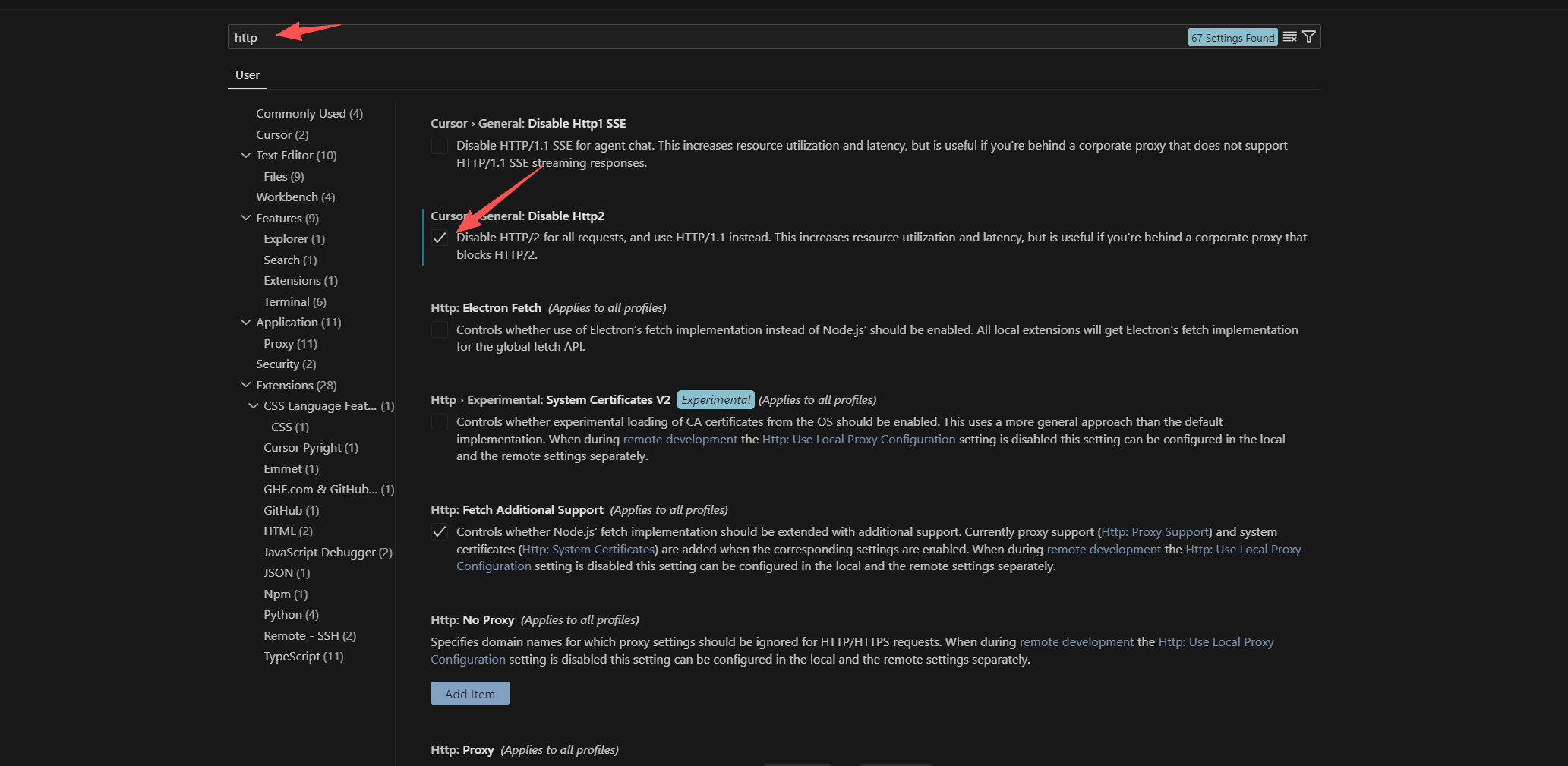
Task: Enable the System Certificates V2 checkbox
Action: 440,422
